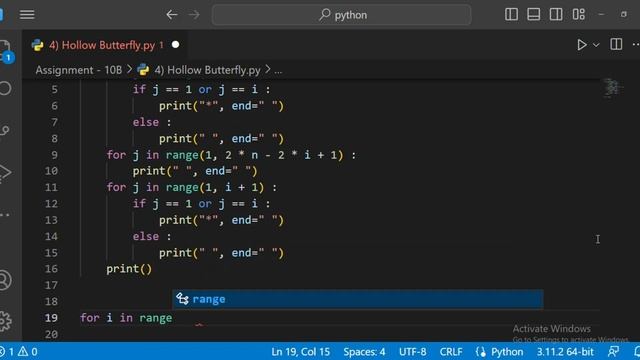
Task: Click 'range(1, i + 1)' on line 11
Action: [215, 187]
